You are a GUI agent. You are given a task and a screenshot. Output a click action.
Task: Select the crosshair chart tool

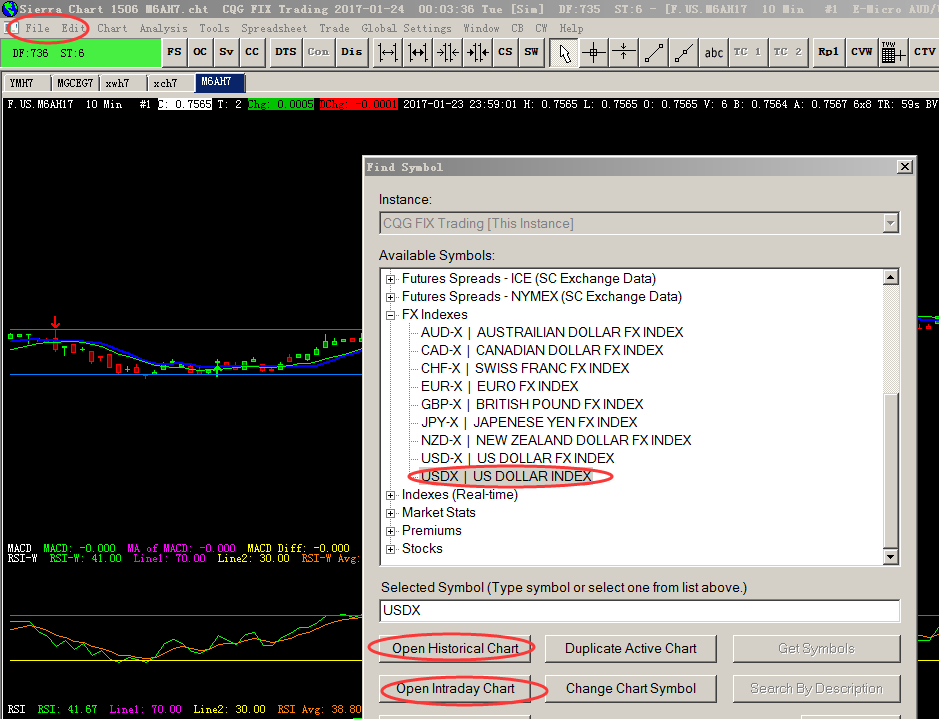click(x=594, y=51)
